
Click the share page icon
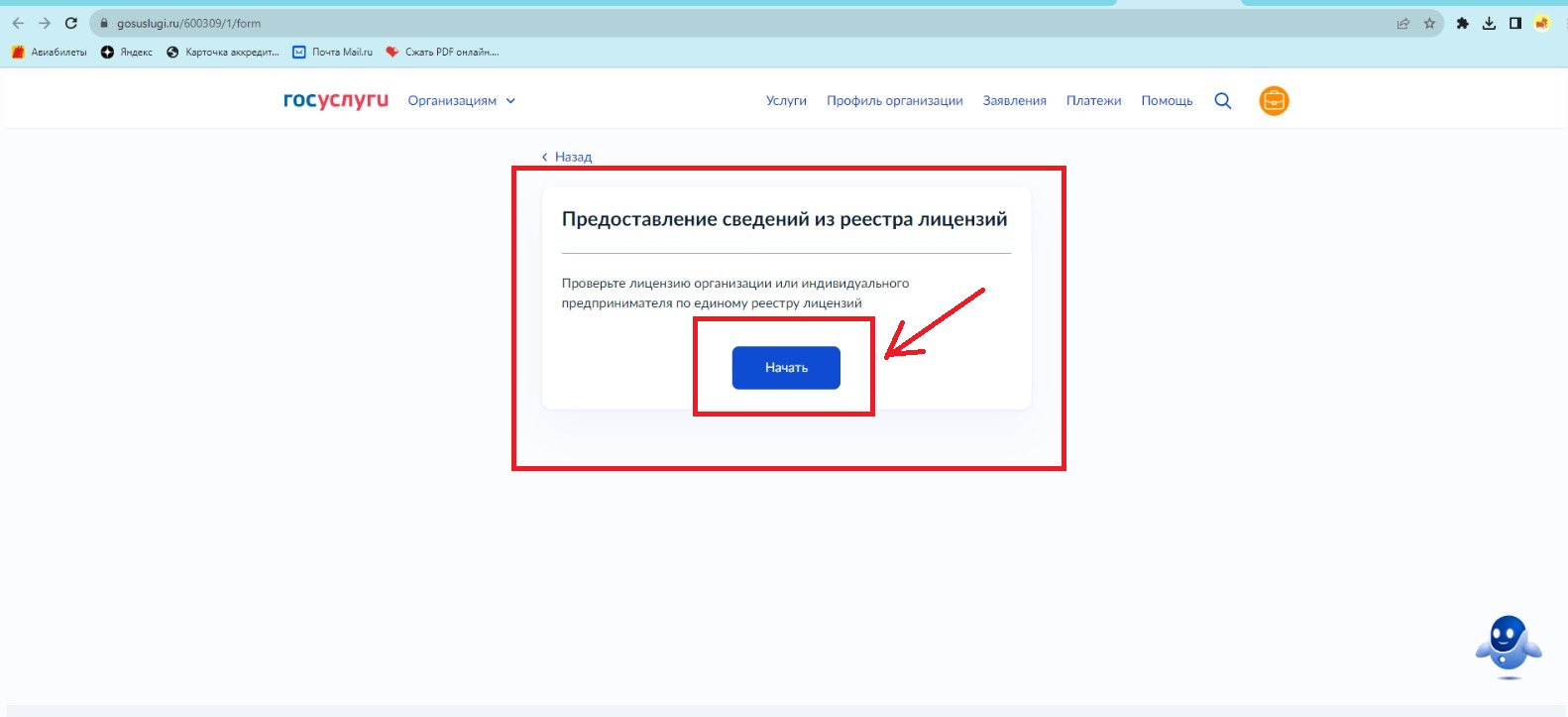coord(1402,23)
